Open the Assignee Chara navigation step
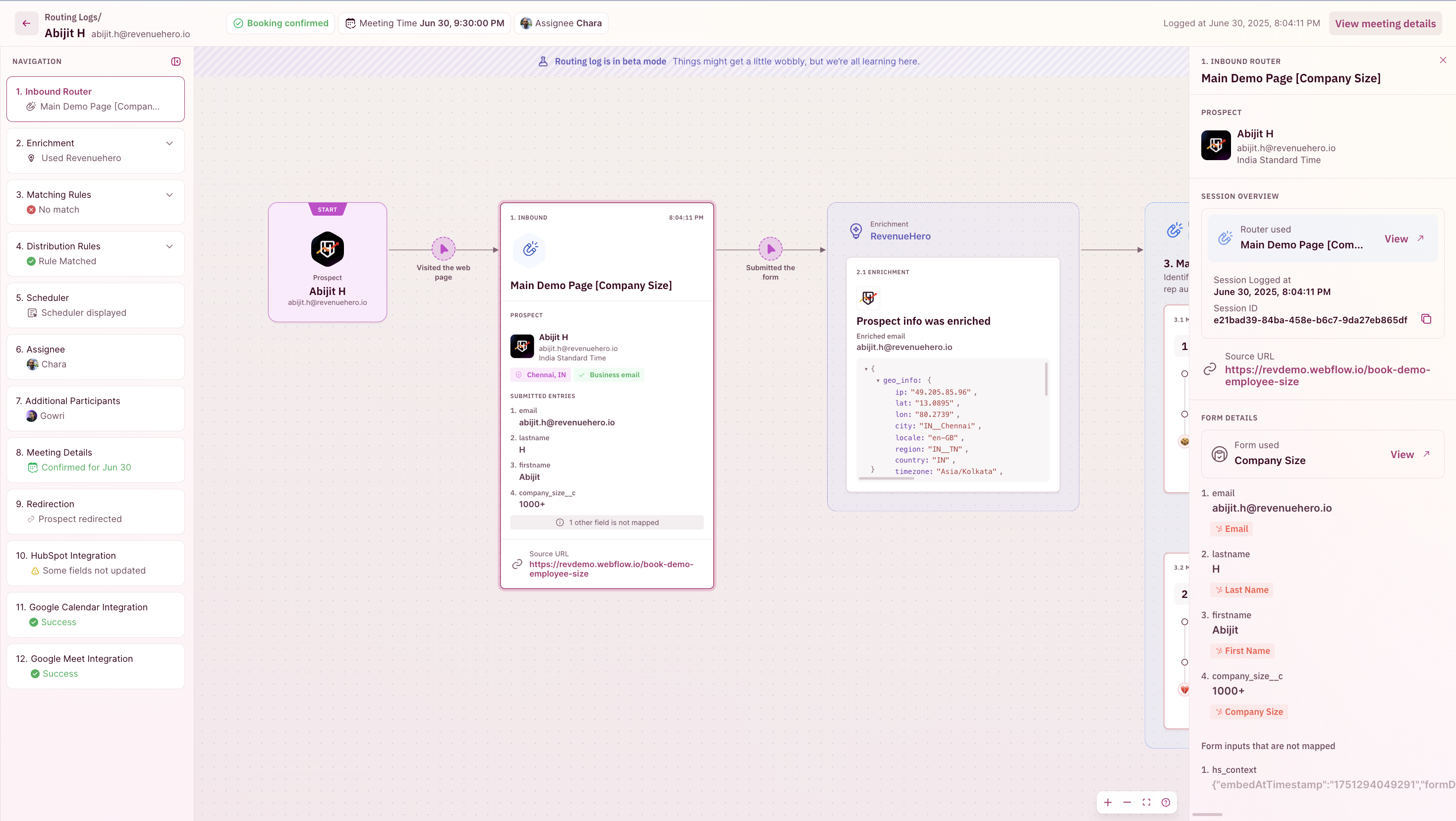This screenshot has height=821, width=1456. pos(96,357)
